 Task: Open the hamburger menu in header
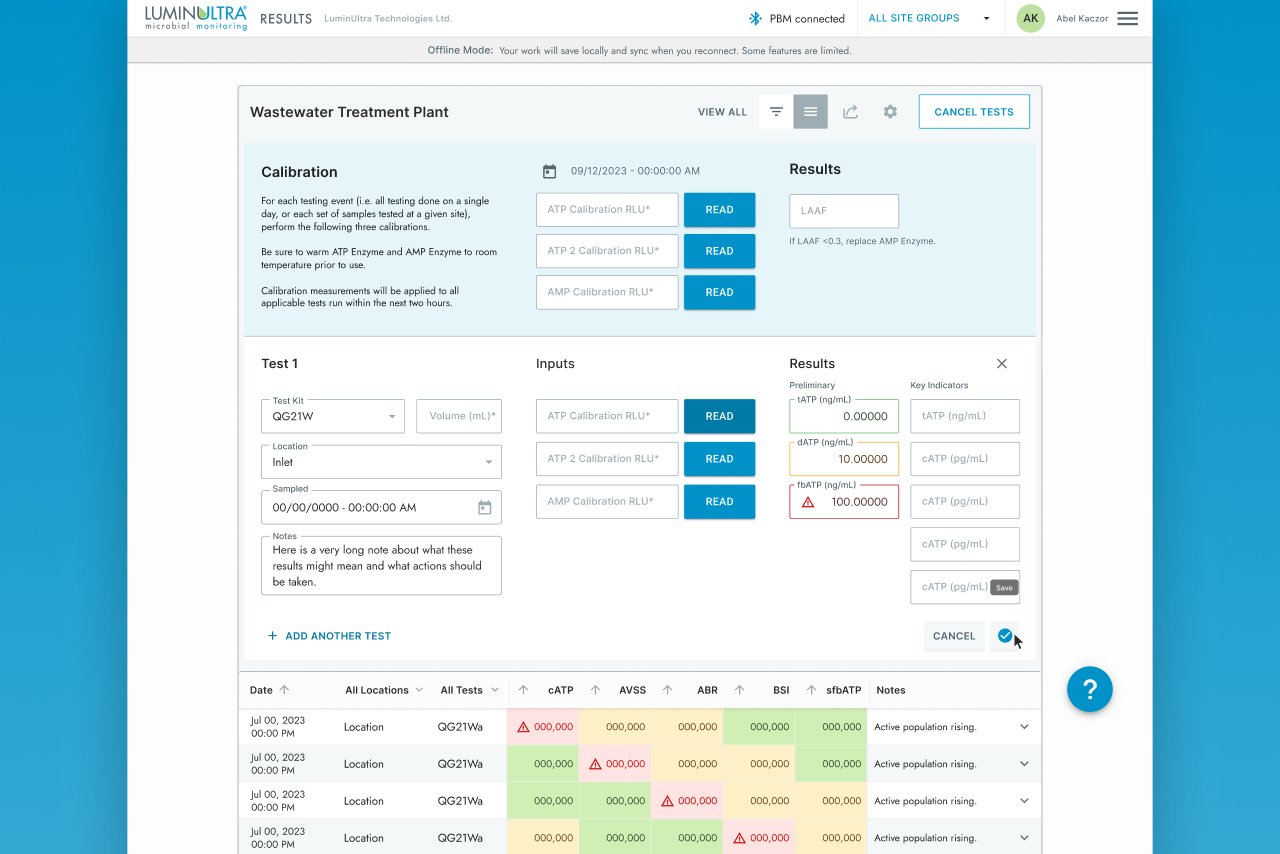coord(1127,19)
